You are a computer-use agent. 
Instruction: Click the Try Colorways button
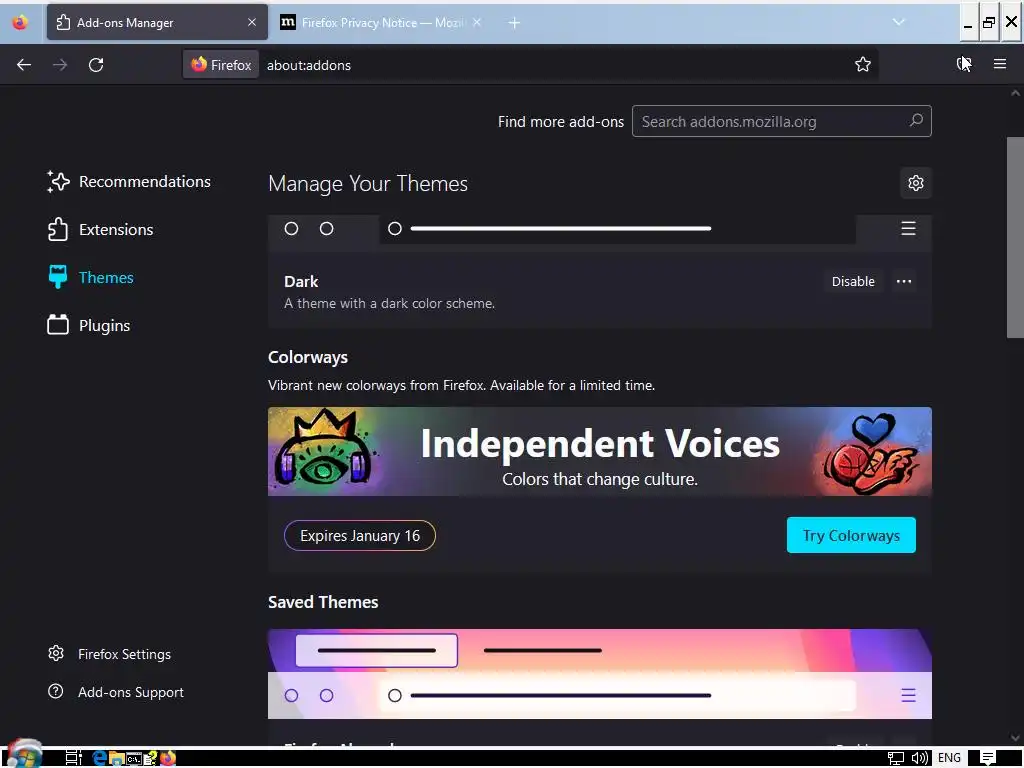pyautogui.click(x=851, y=536)
